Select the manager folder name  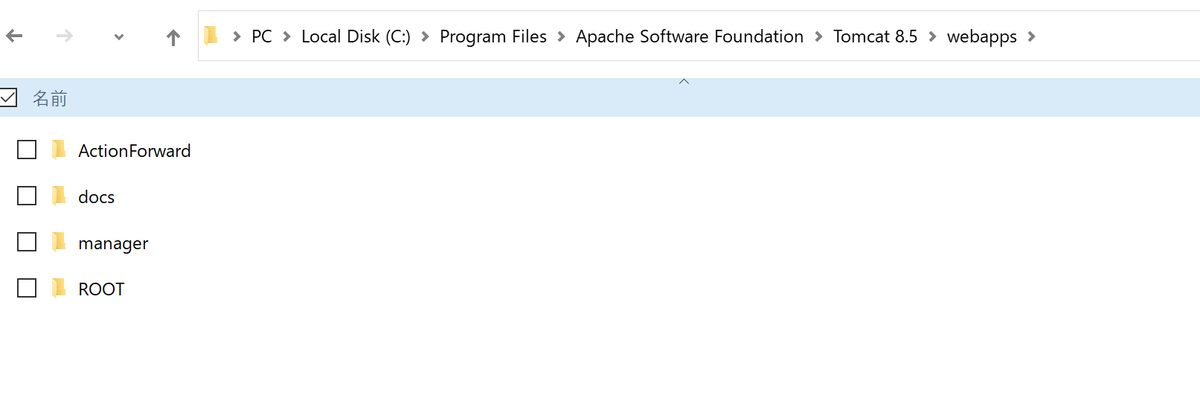[113, 243]
